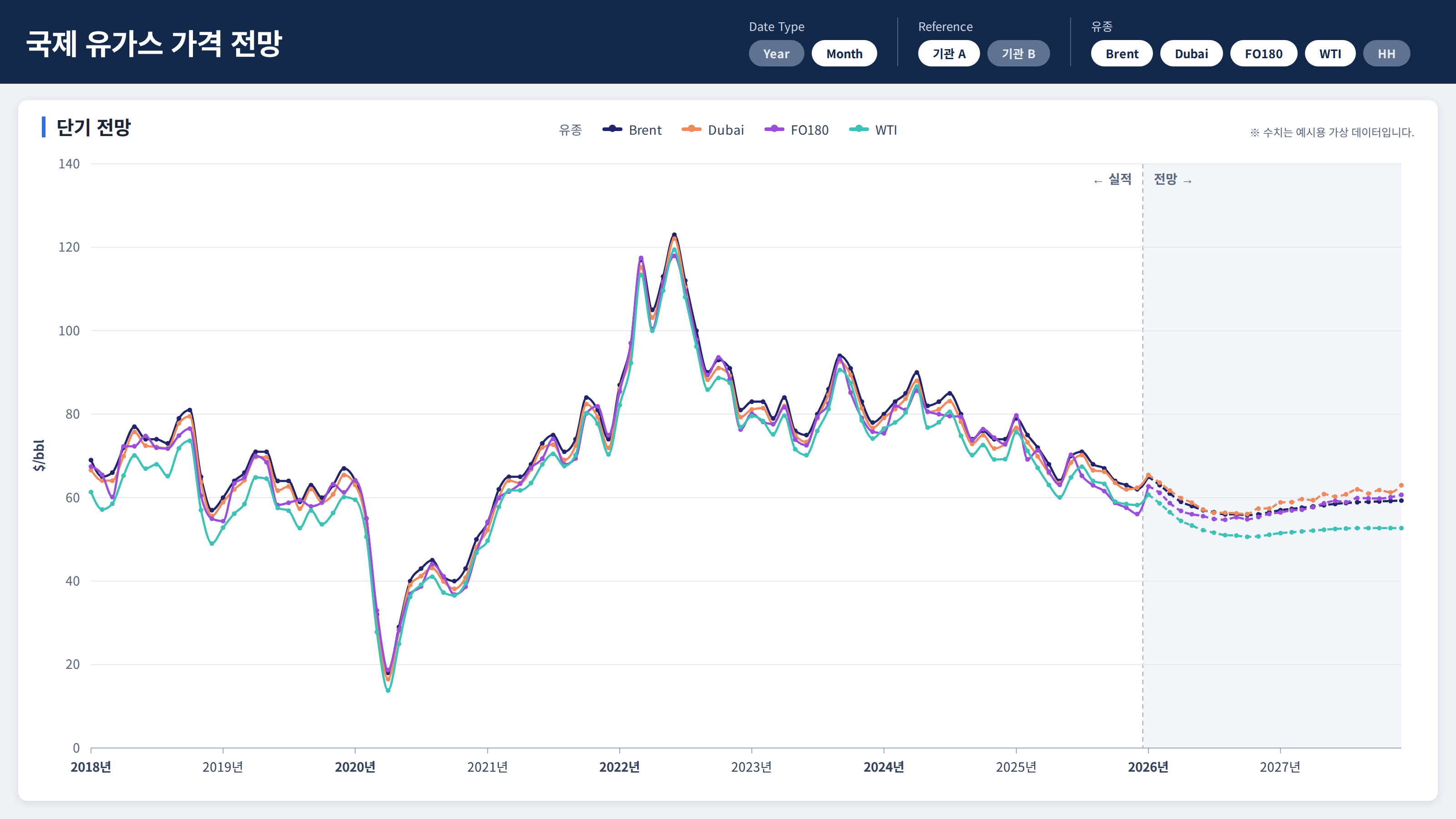Click the 60 y-axis value

72,498
